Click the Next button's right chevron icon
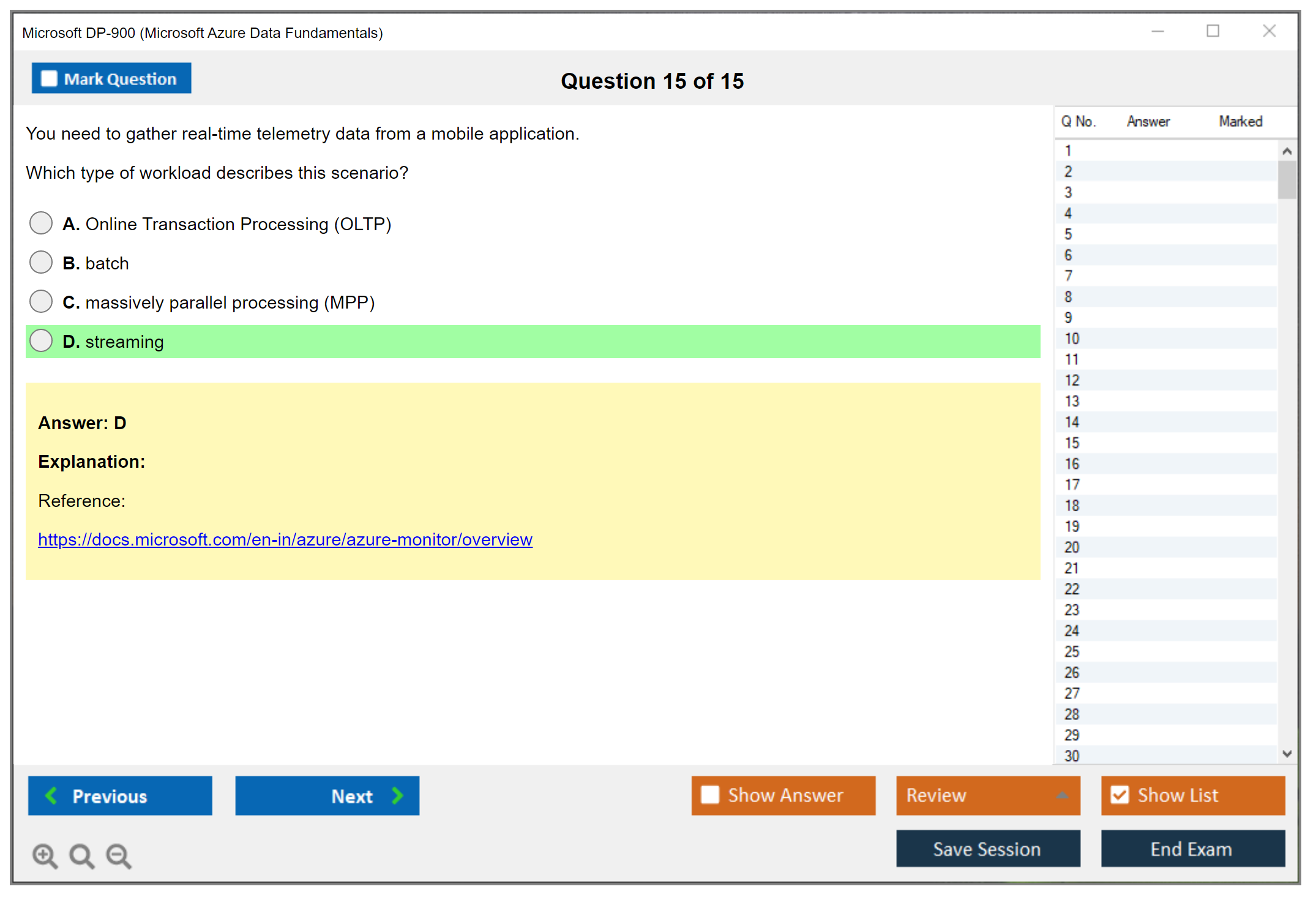This screenshot has width=1316, height=900. click(x=398, y=795)
